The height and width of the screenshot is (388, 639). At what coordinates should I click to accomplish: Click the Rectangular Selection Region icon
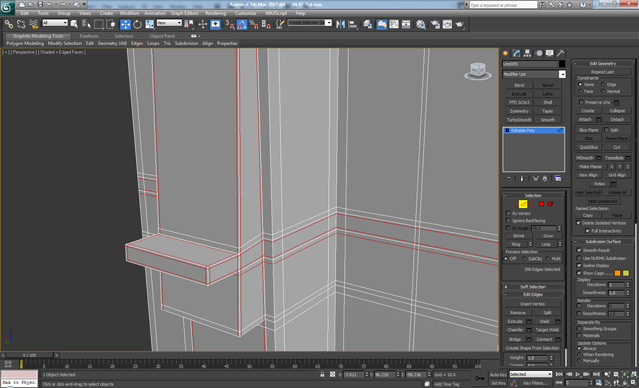click(x=99, y=24)
